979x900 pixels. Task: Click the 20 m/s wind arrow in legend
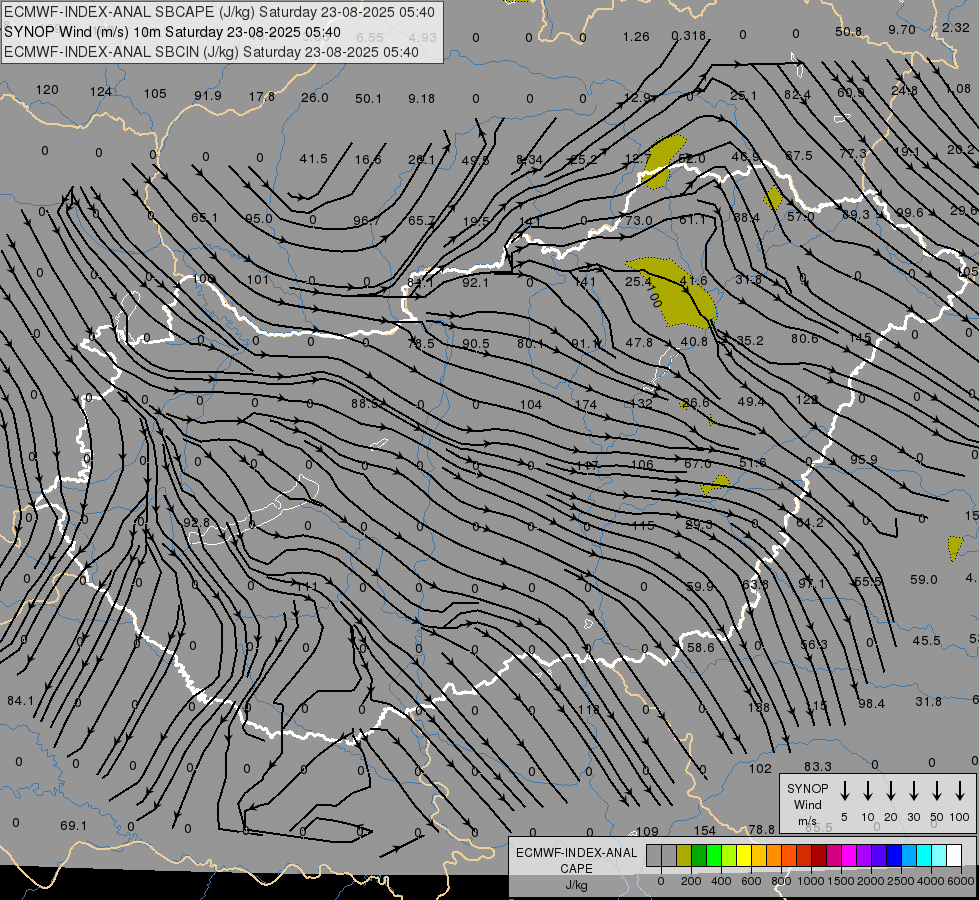(x=891, y=791)
